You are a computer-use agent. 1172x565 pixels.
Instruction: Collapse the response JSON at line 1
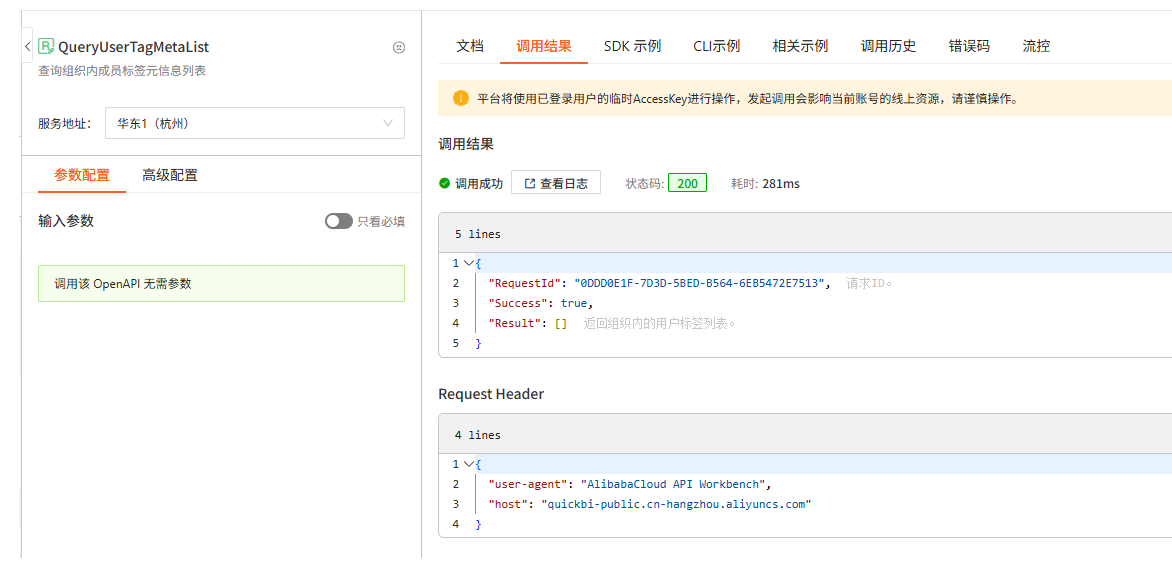point(469,263)
